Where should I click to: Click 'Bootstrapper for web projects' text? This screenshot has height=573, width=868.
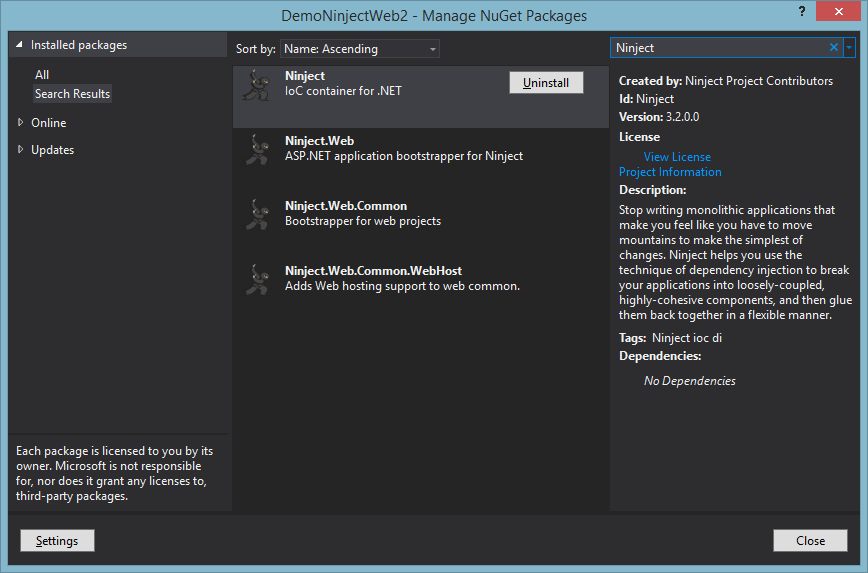tap(363, 221)
